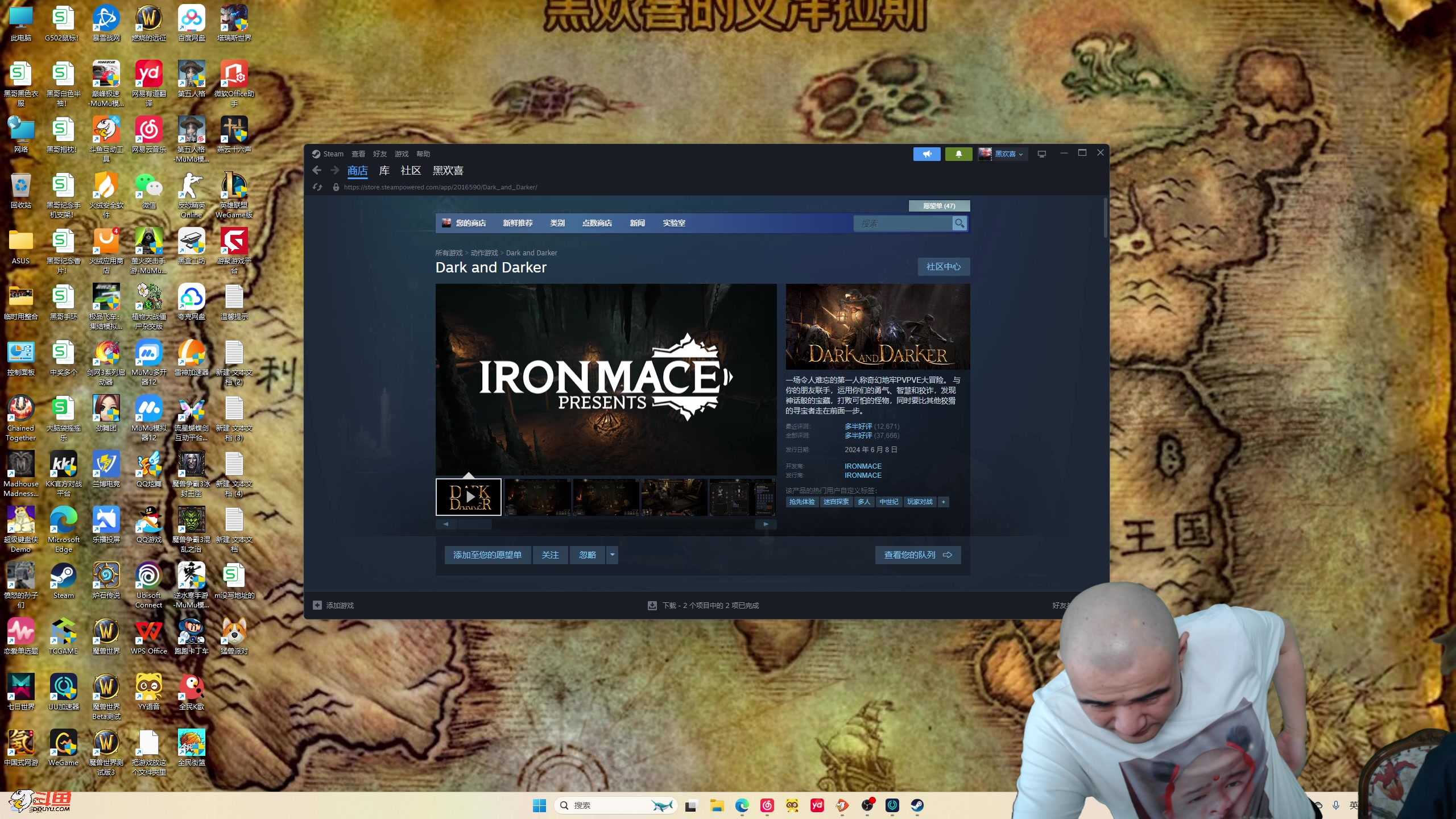Select the Chained Together desktop icon
Viewport: 1456px width, 819px height.
[x=21, y=418]
